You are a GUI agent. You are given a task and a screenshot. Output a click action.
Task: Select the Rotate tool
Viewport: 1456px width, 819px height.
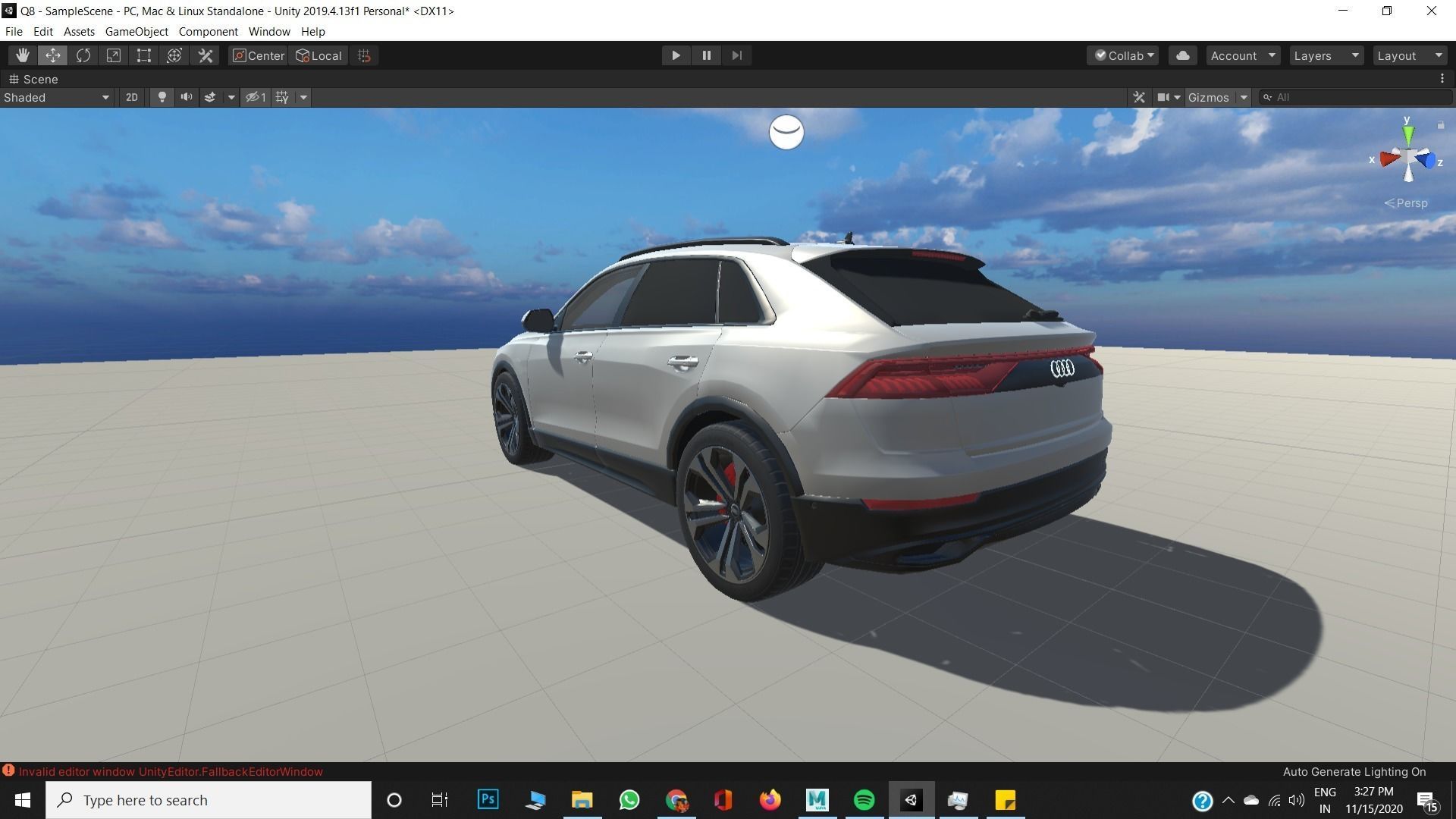(x=83, y=55)
